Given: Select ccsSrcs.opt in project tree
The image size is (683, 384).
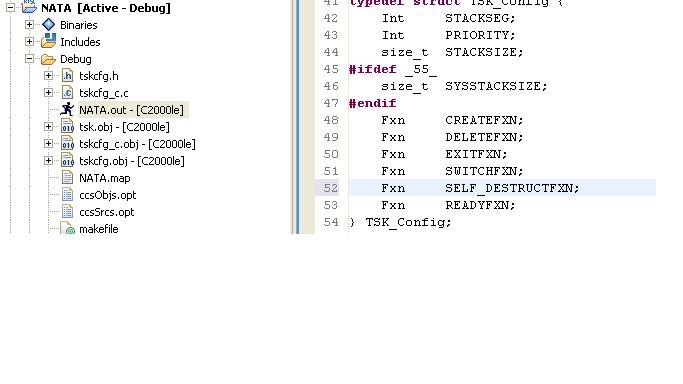Looking at the screenshot, I should point(107,212).
